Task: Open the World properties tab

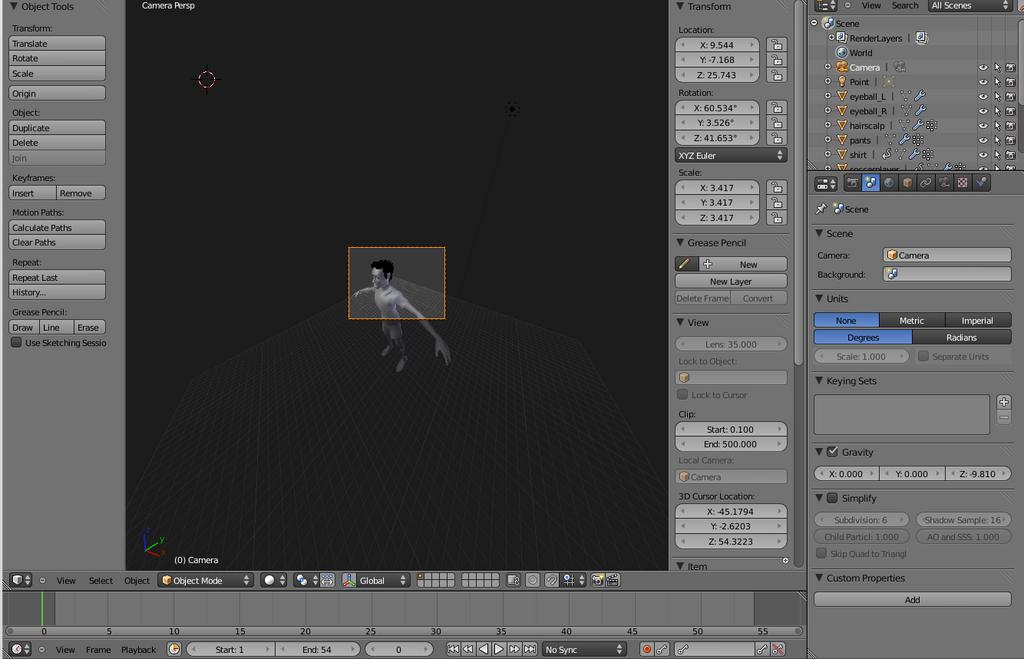Action: tap(889, 184)
